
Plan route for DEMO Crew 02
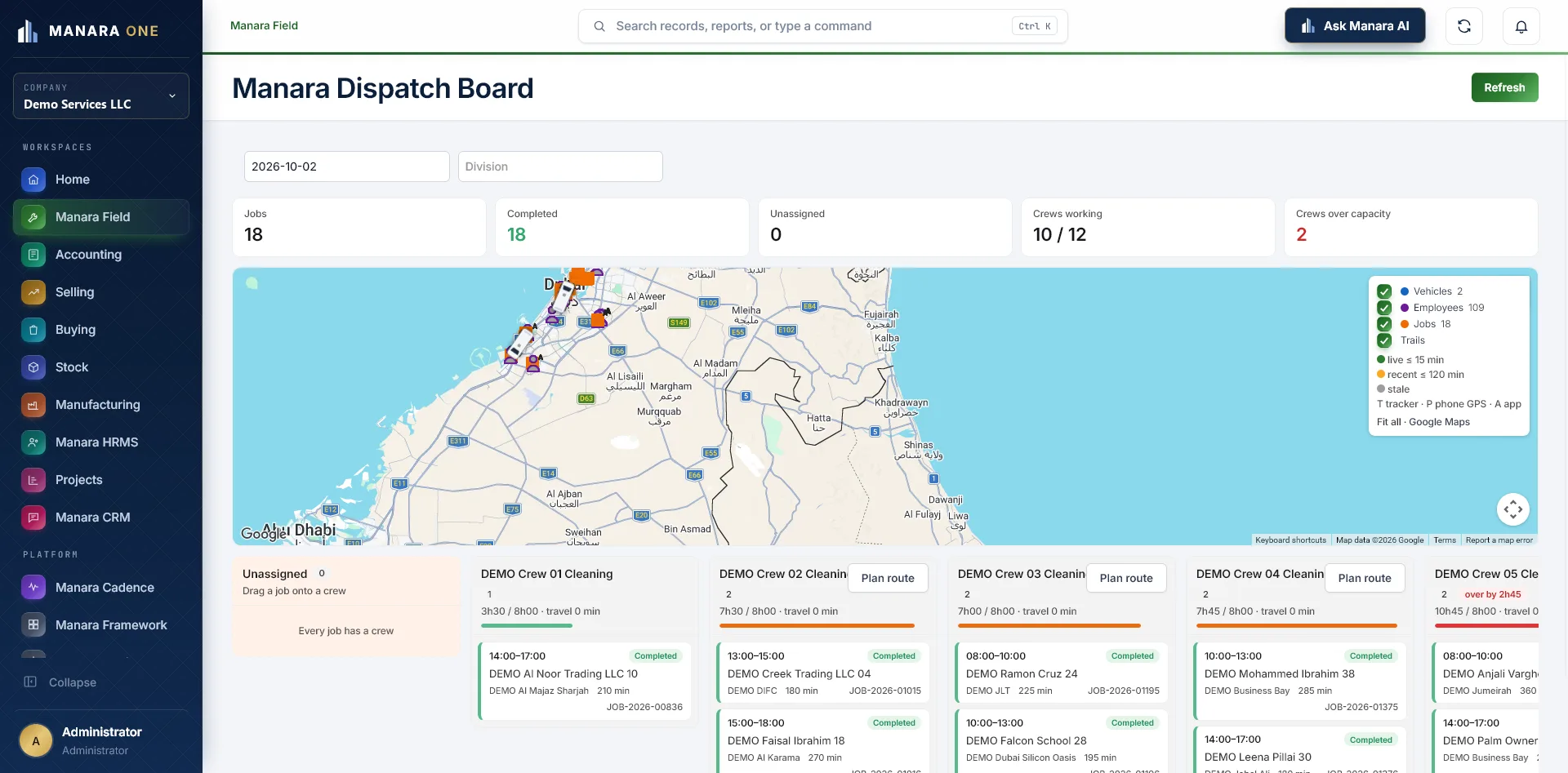tap(888, 578)
